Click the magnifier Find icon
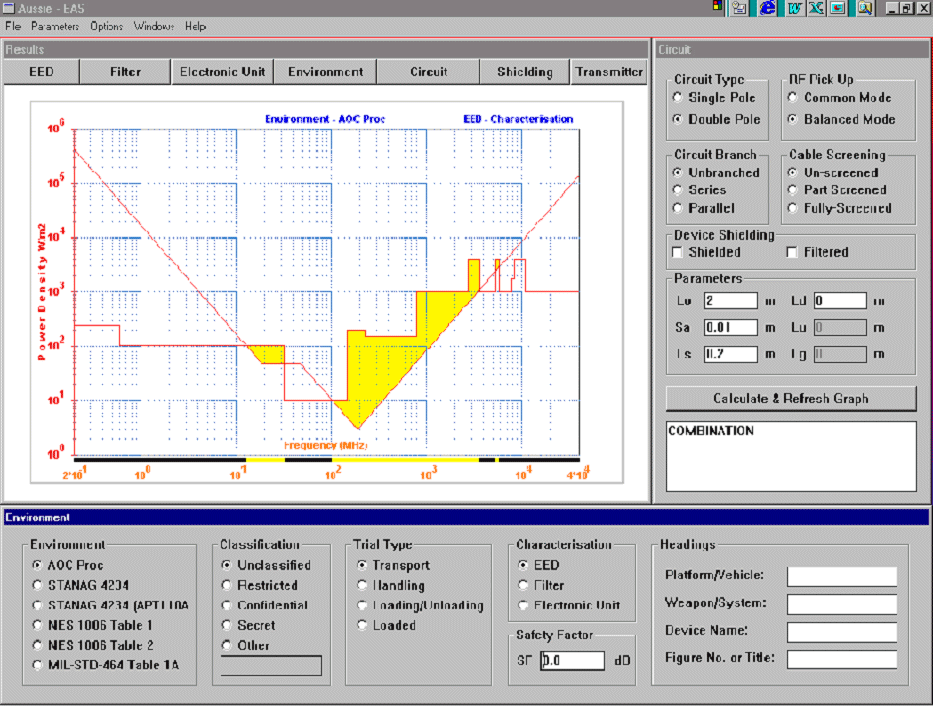 [865, 8]
